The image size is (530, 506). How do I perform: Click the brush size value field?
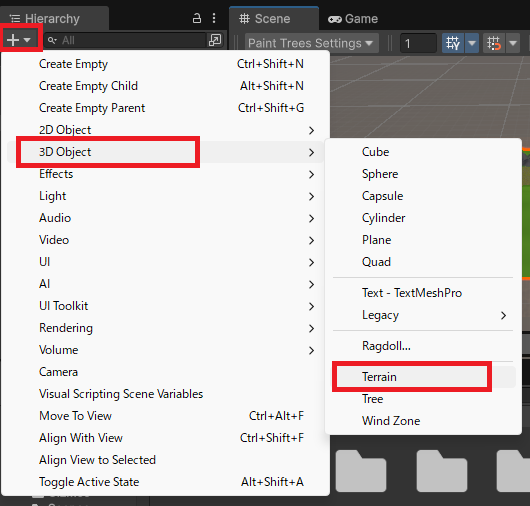(x=418, y=43)
